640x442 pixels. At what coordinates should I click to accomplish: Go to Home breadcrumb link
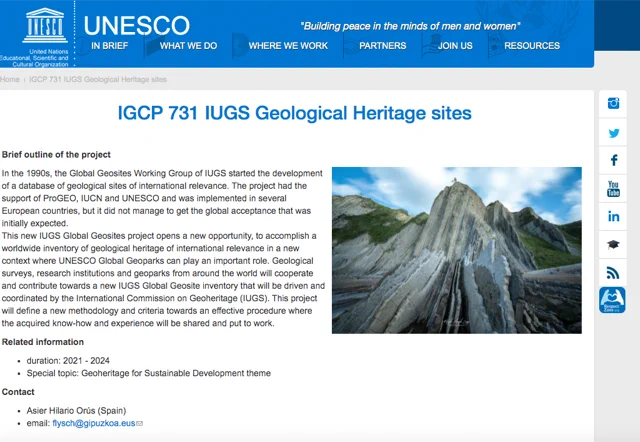[10, 79]
